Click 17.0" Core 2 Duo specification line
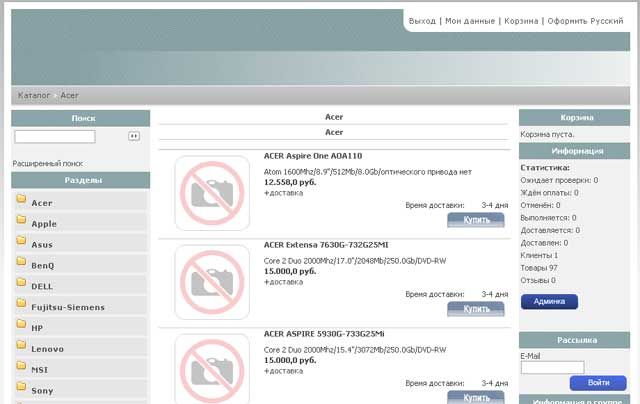Screen dimensions: 640x404 (x=355, y=261)
